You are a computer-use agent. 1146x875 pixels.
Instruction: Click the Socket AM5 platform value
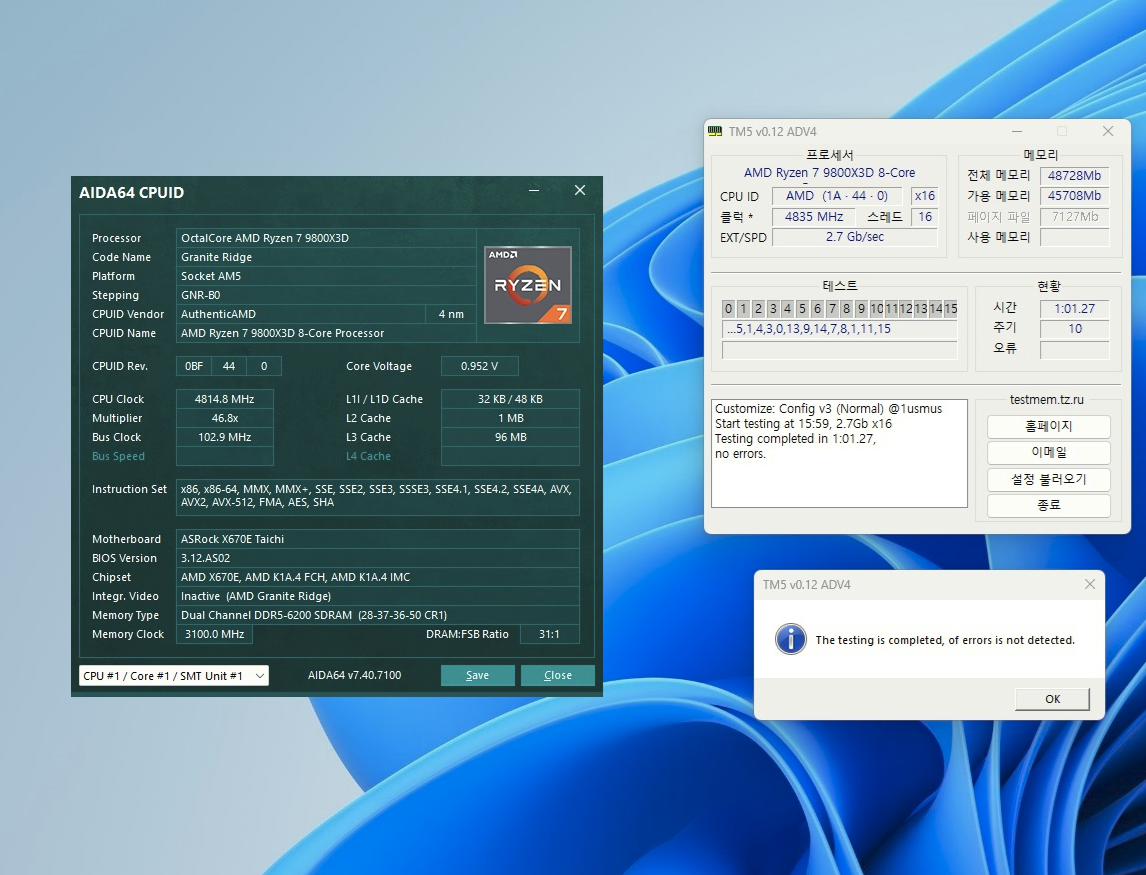coord(326,276)
